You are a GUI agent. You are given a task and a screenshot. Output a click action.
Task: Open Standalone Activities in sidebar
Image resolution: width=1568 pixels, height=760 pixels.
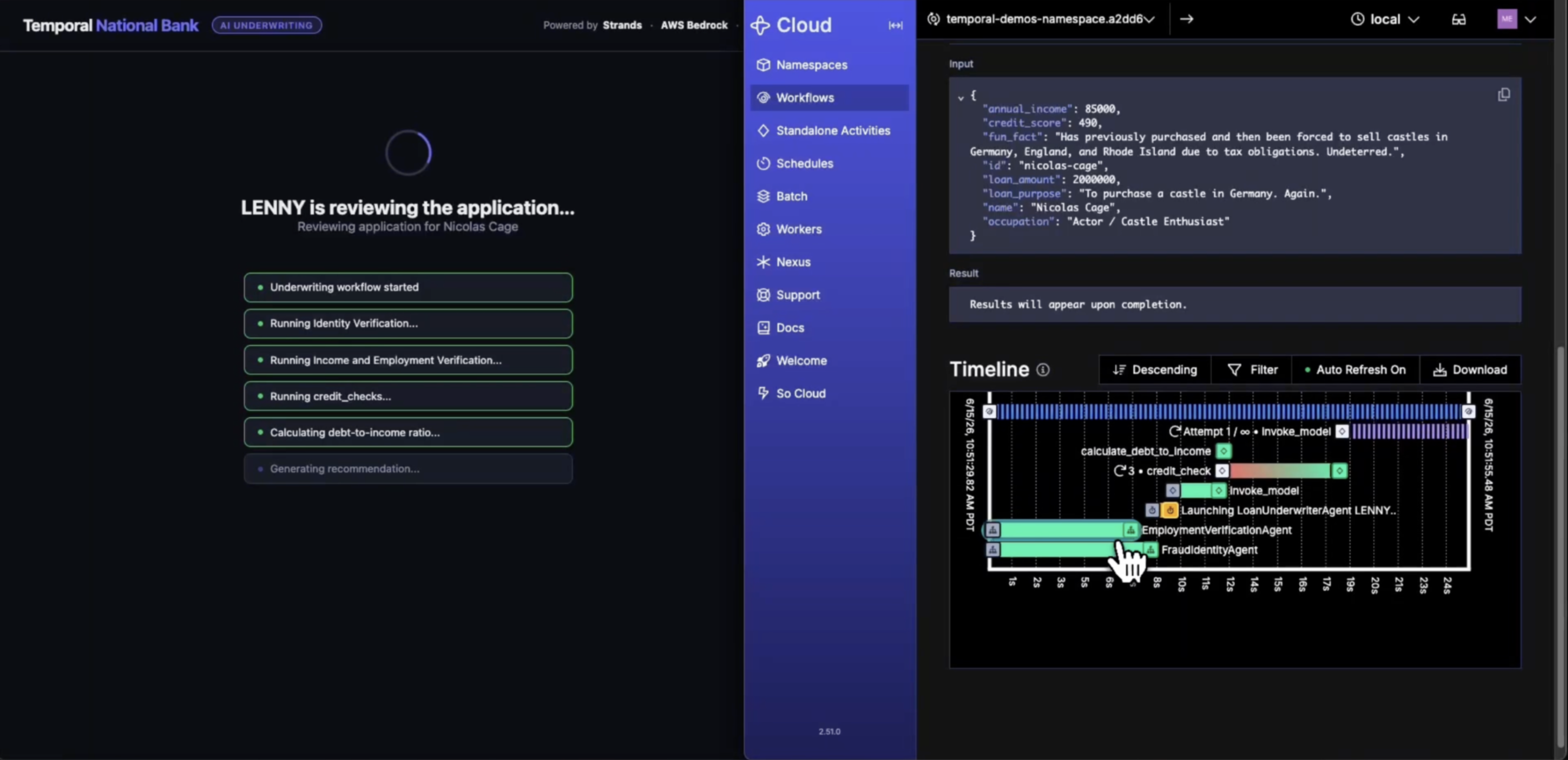tap(829, 130)
